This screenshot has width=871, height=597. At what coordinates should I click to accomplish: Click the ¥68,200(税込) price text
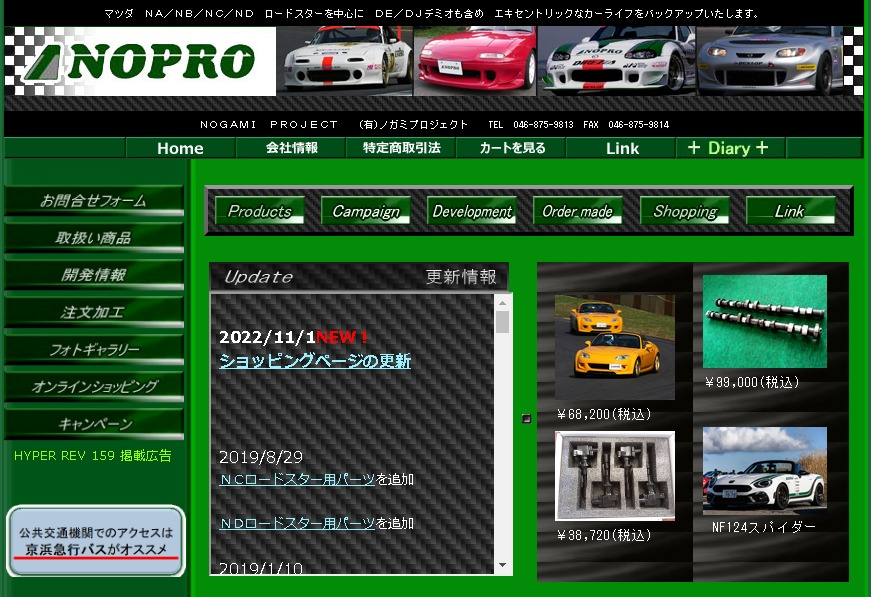604,414
